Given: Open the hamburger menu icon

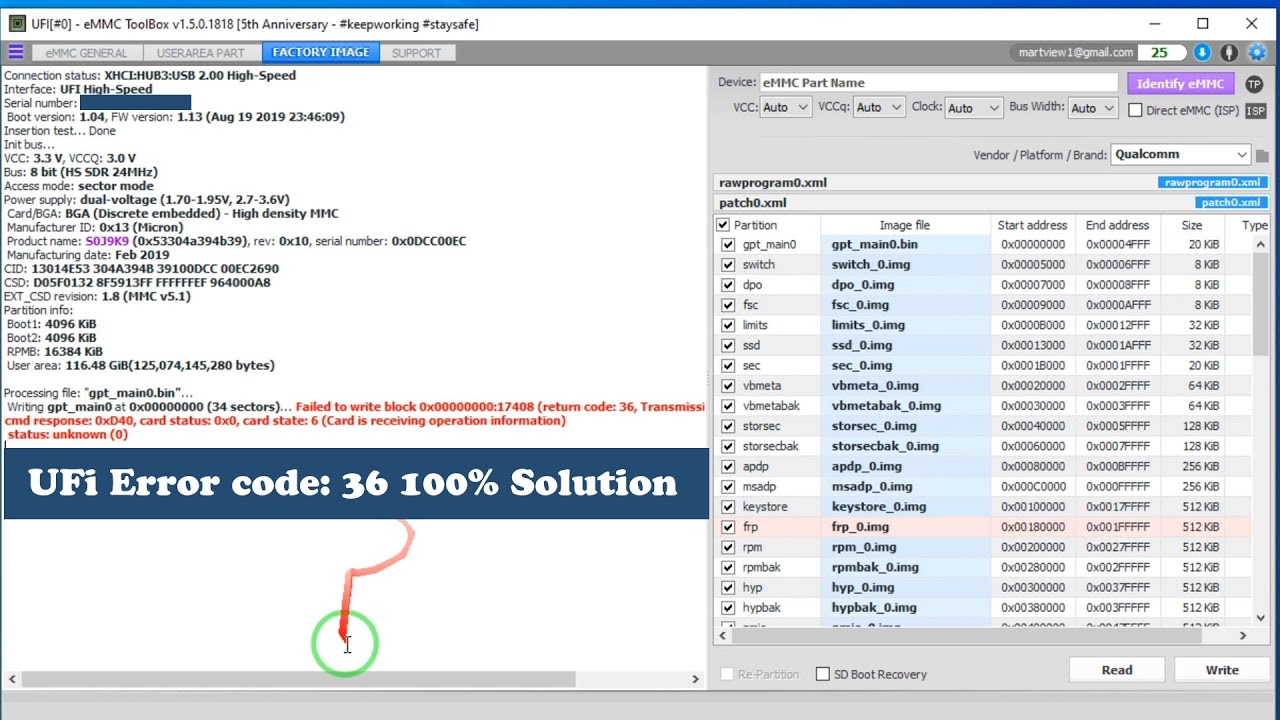Looking at the screenshot, I should point(16,52).
